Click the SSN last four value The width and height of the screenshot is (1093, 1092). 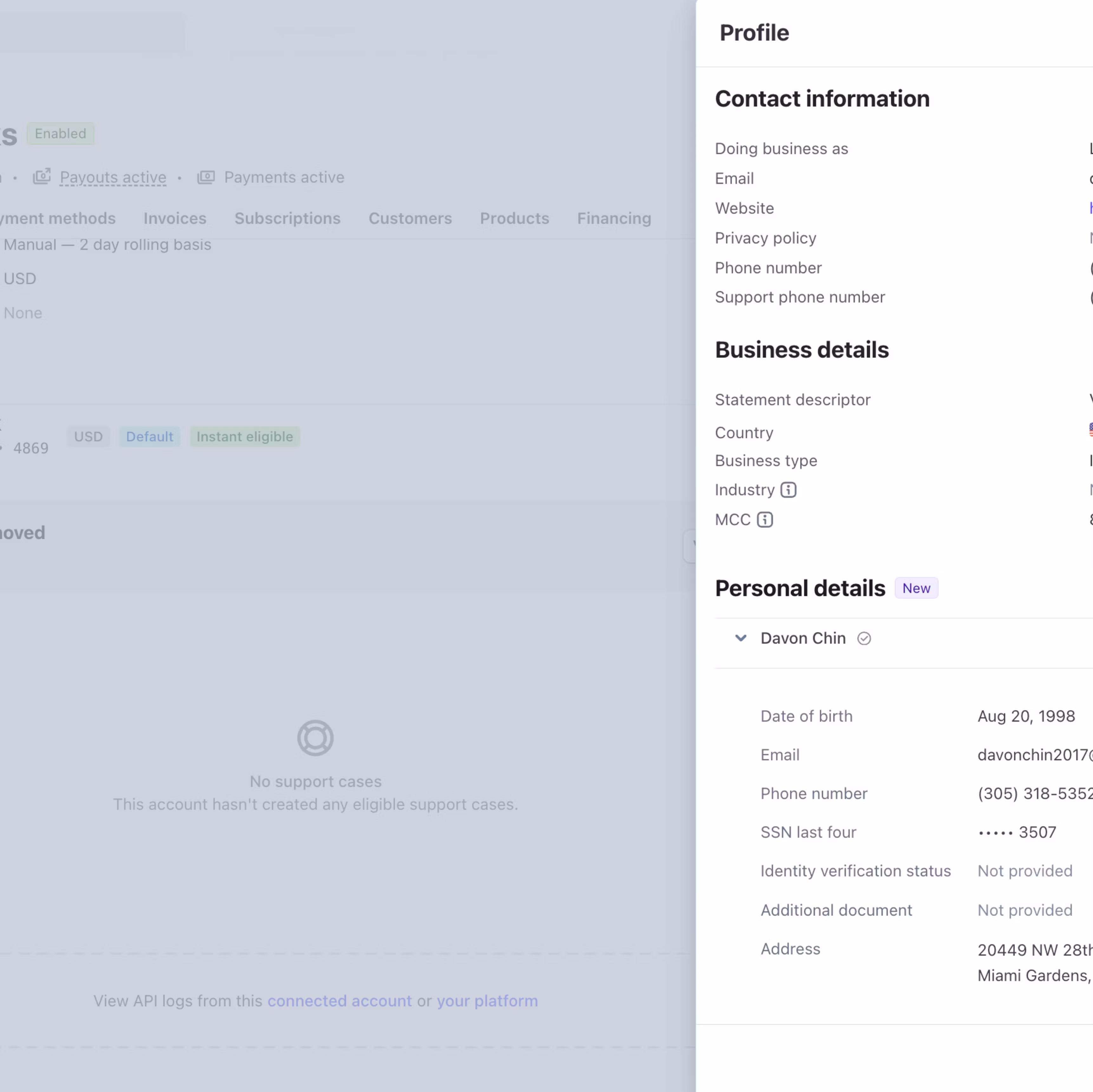pos(1017,832)
